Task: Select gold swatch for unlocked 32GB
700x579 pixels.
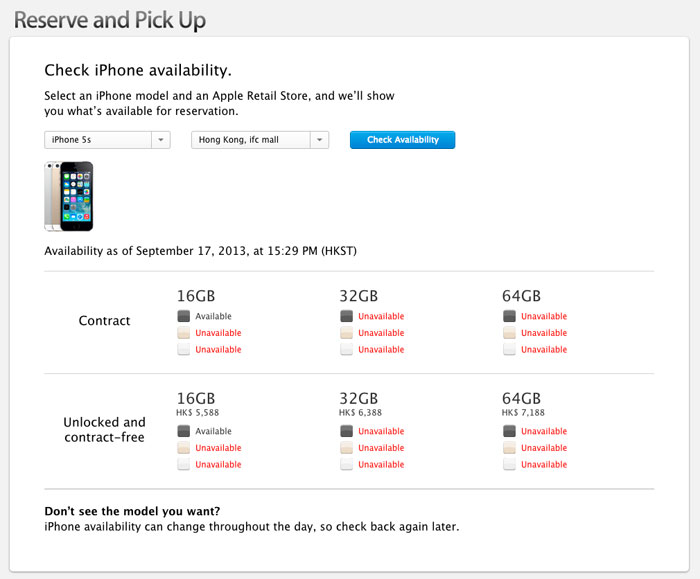Action: (346, 448)
